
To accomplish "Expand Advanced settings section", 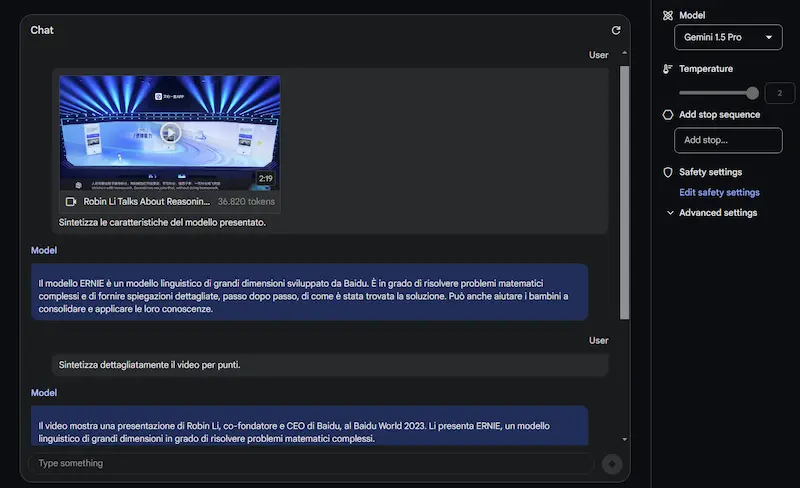I will [712, 213].
